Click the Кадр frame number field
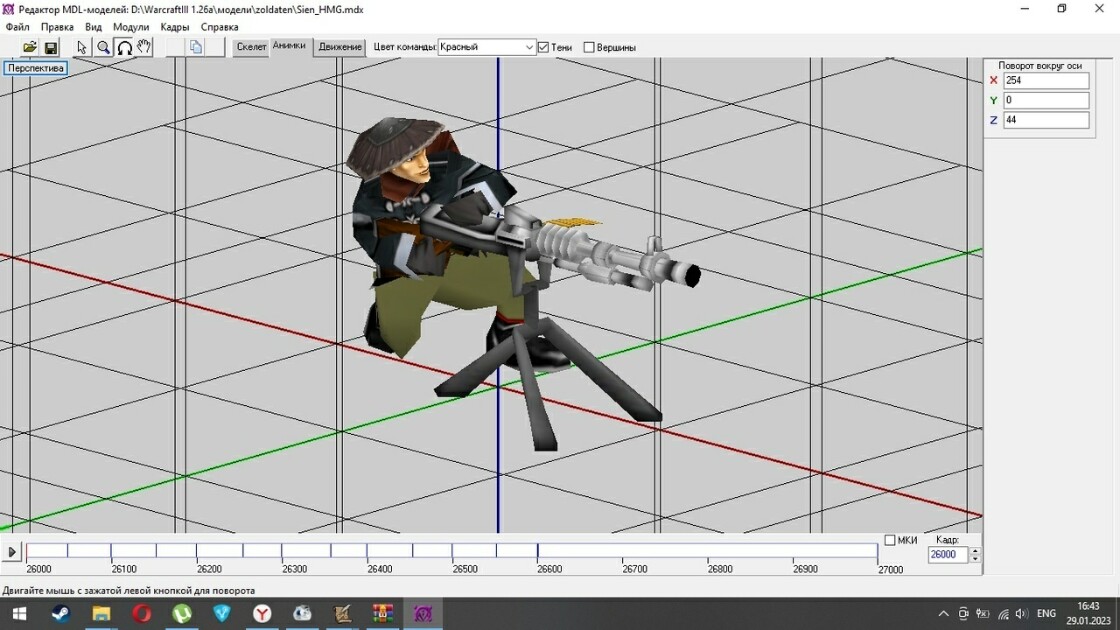 [948, 554]
